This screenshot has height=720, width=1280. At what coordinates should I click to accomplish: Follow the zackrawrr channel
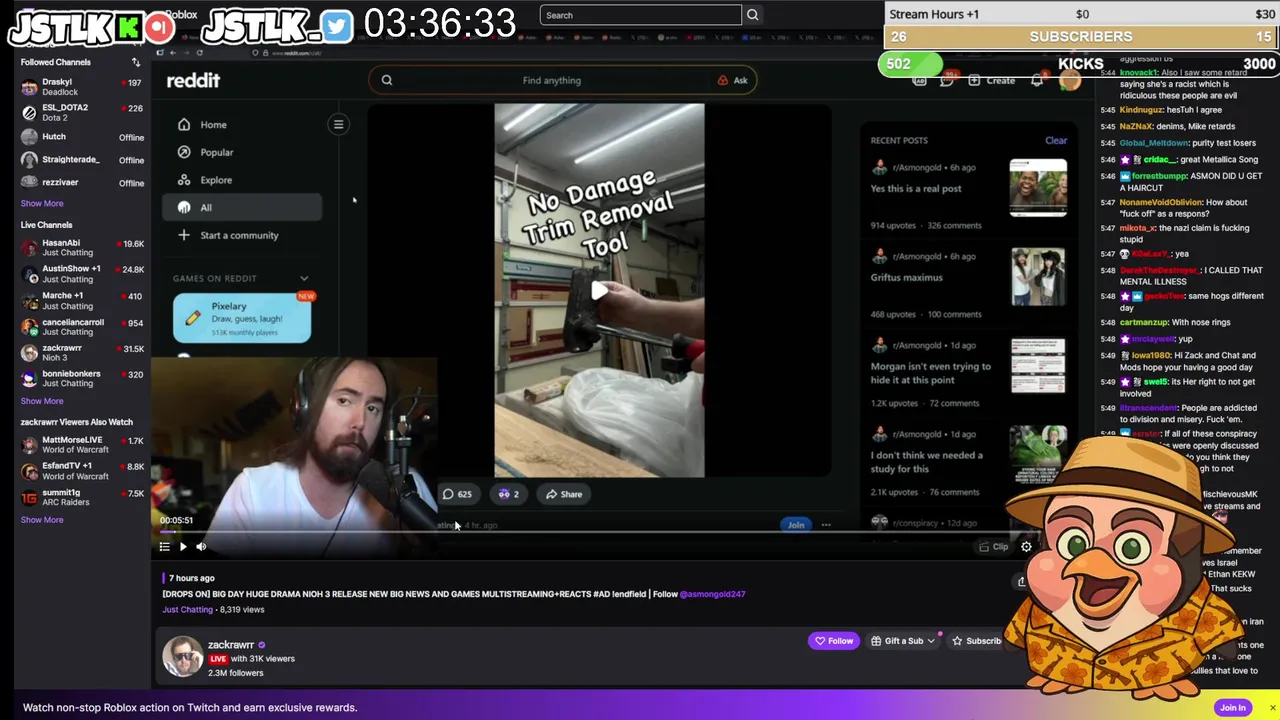pos(834,641)
